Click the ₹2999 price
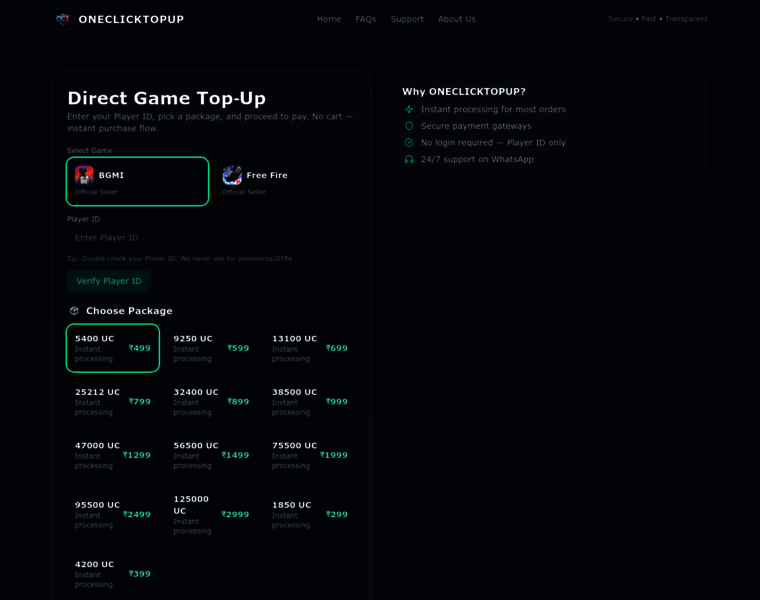760x600 pixels. click(x=235, y=514)
